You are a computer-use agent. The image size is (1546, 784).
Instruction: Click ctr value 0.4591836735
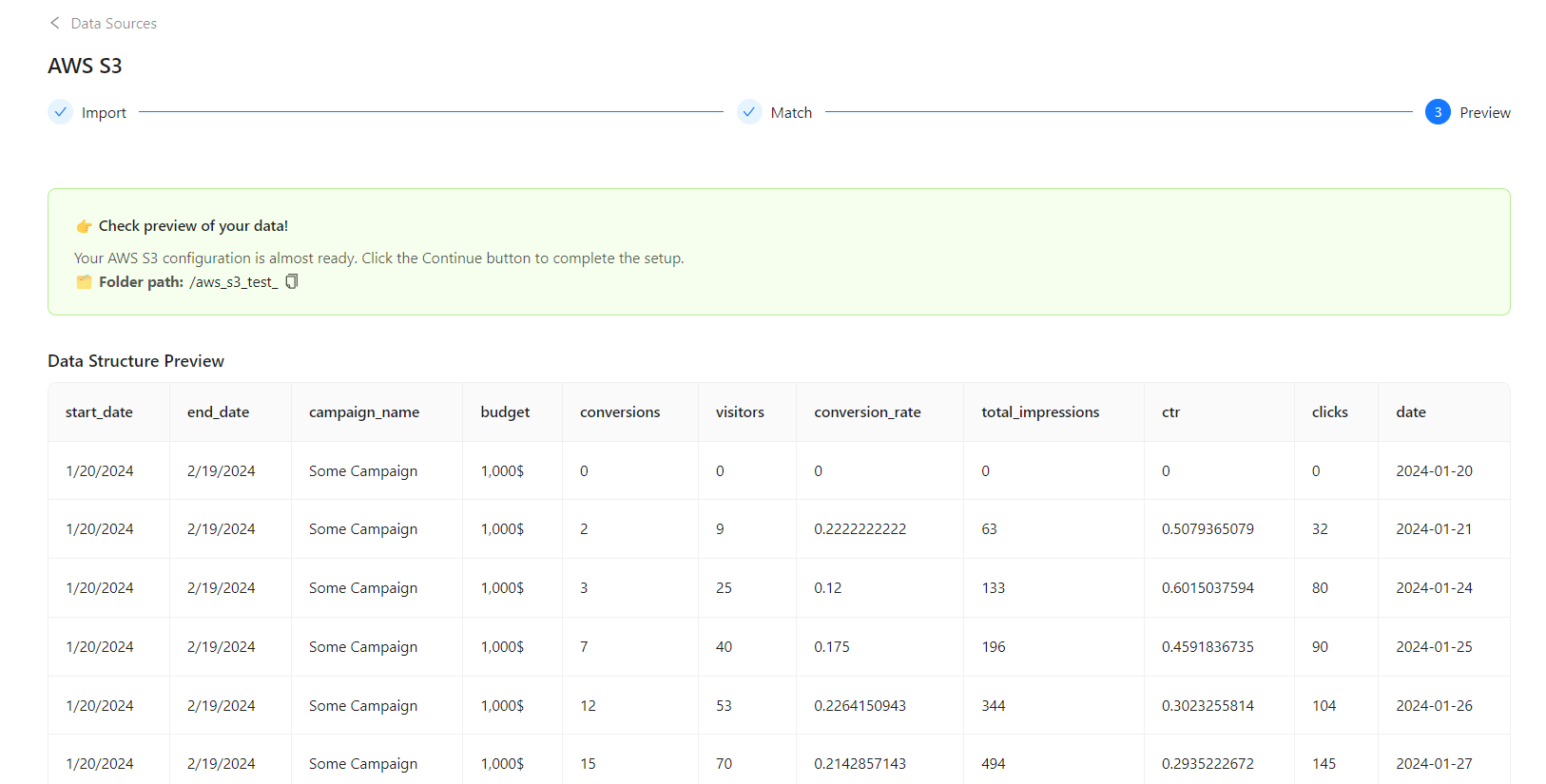tap(1208, 647)
